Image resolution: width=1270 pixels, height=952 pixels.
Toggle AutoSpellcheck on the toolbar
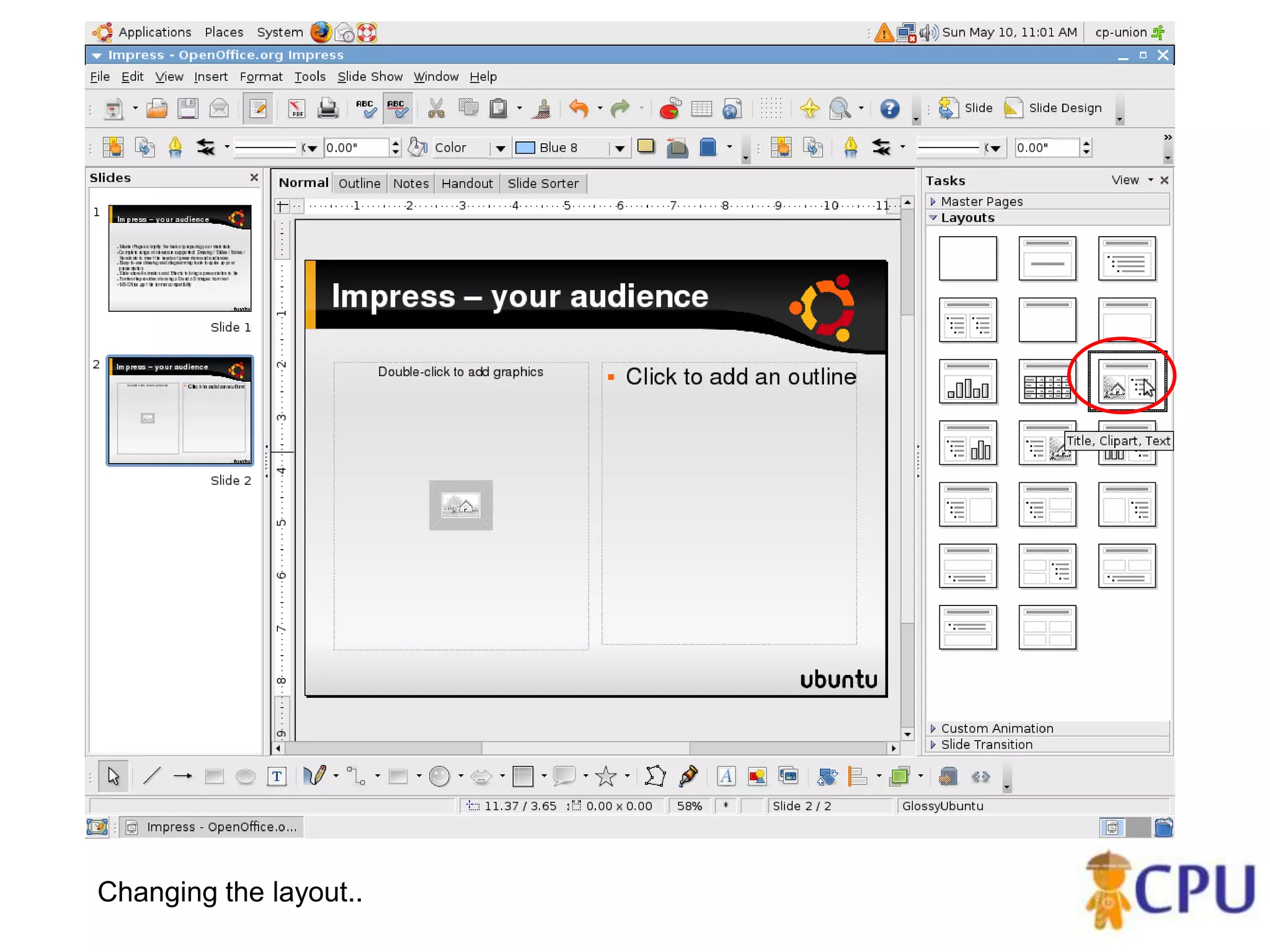(x=397, y=109)
